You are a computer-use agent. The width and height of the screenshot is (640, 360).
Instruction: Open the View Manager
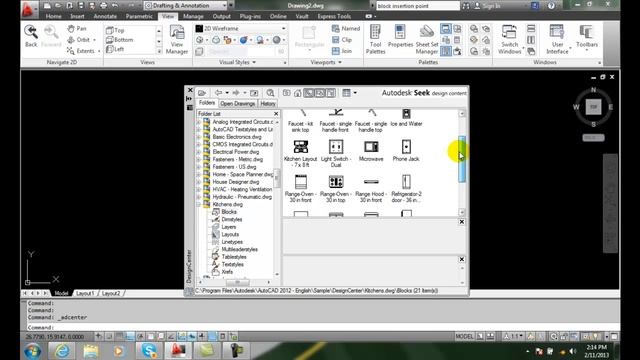pyautogui.click(x=177, y=40)
